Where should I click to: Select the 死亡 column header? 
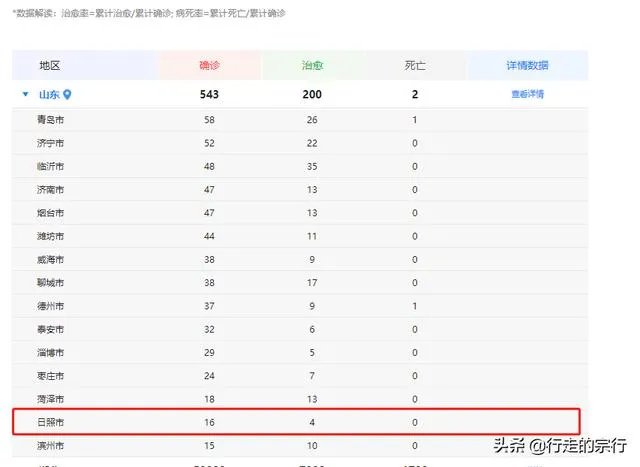click(x=415, y=65)
